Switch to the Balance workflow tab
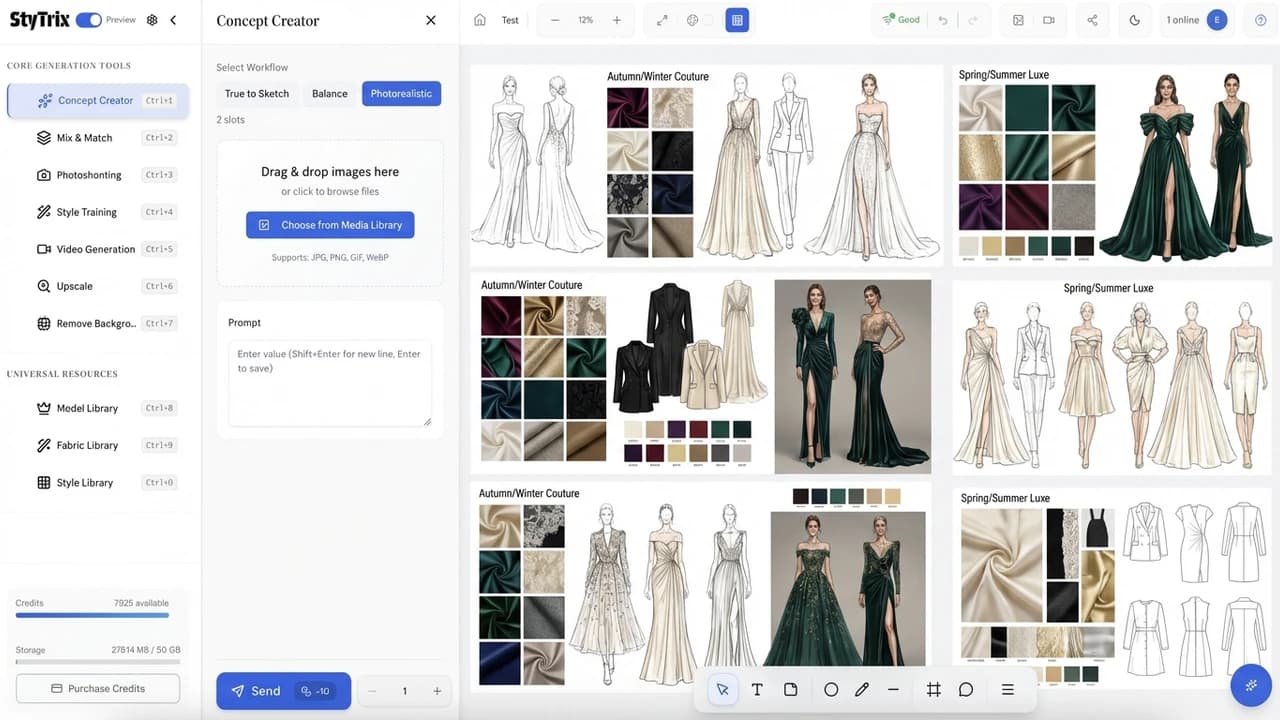Screen dimensions: 1280x720 point(328,93)
